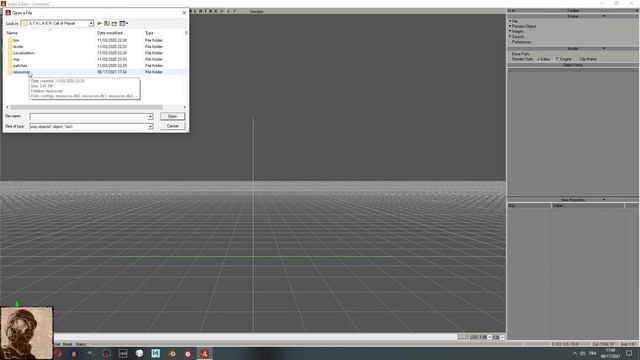Open the Item Properties header dropdown arrow

(604, 200)
